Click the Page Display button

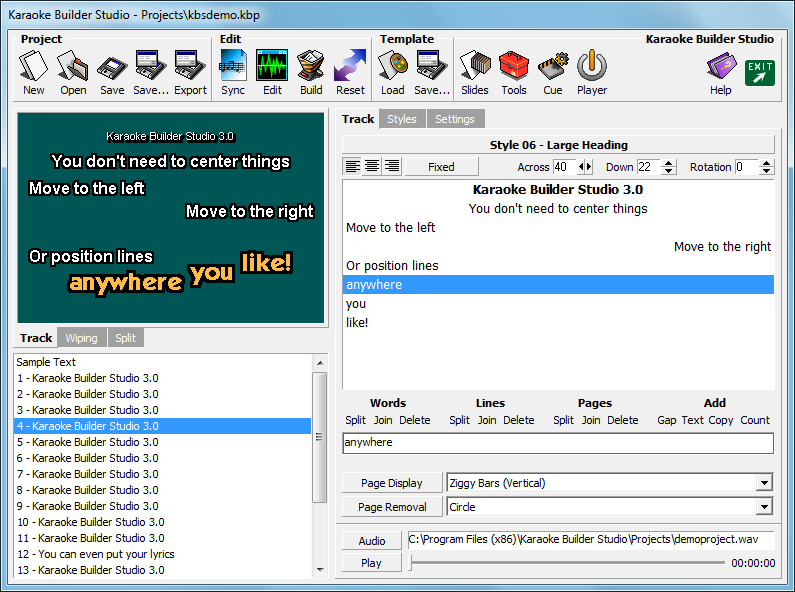[x=391, y=483]
